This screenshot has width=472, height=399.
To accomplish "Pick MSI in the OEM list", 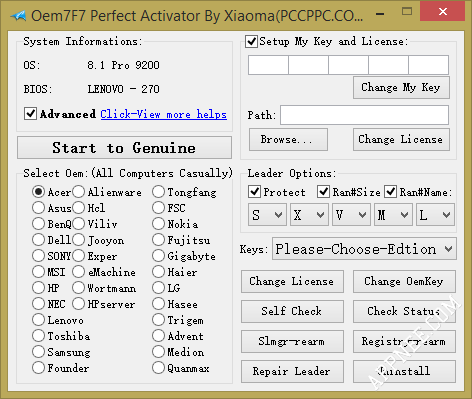I will [38, 272].
